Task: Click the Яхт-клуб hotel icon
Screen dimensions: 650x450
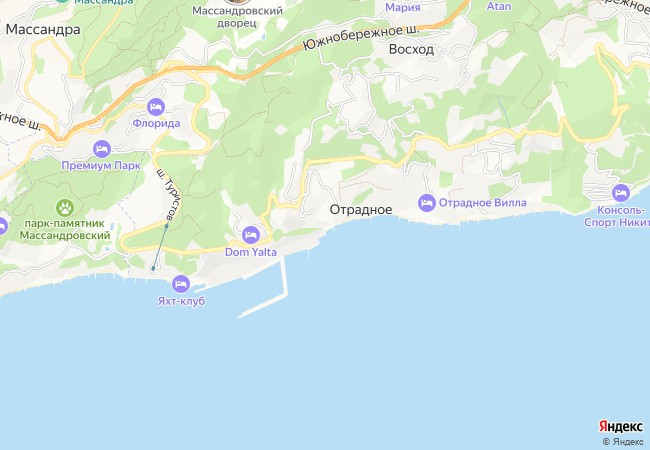Action: 181,284
